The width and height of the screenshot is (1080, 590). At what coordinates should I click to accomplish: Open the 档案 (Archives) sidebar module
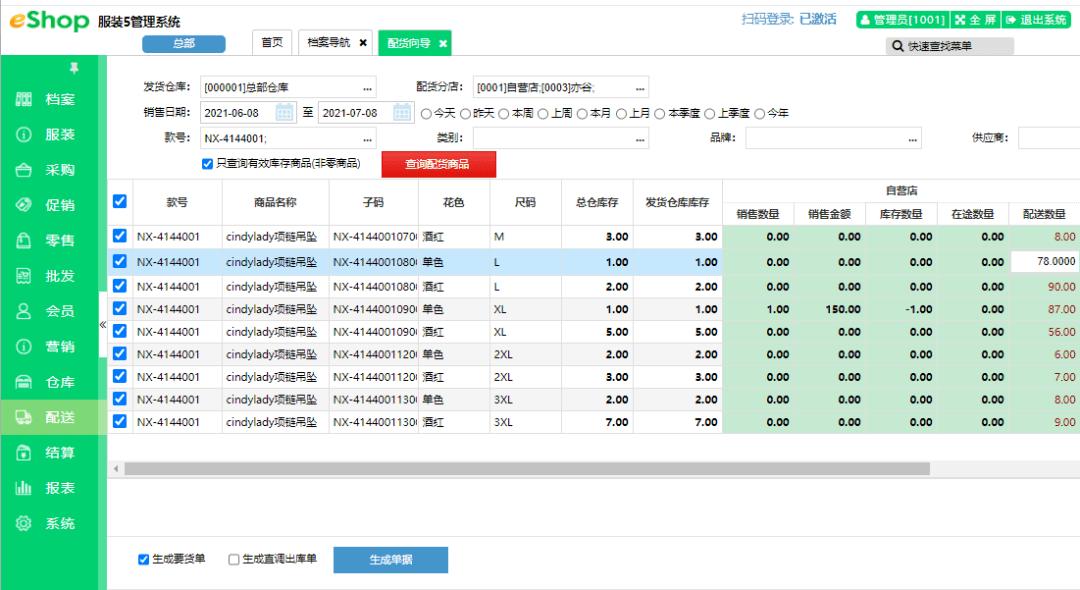click(47, 97)
